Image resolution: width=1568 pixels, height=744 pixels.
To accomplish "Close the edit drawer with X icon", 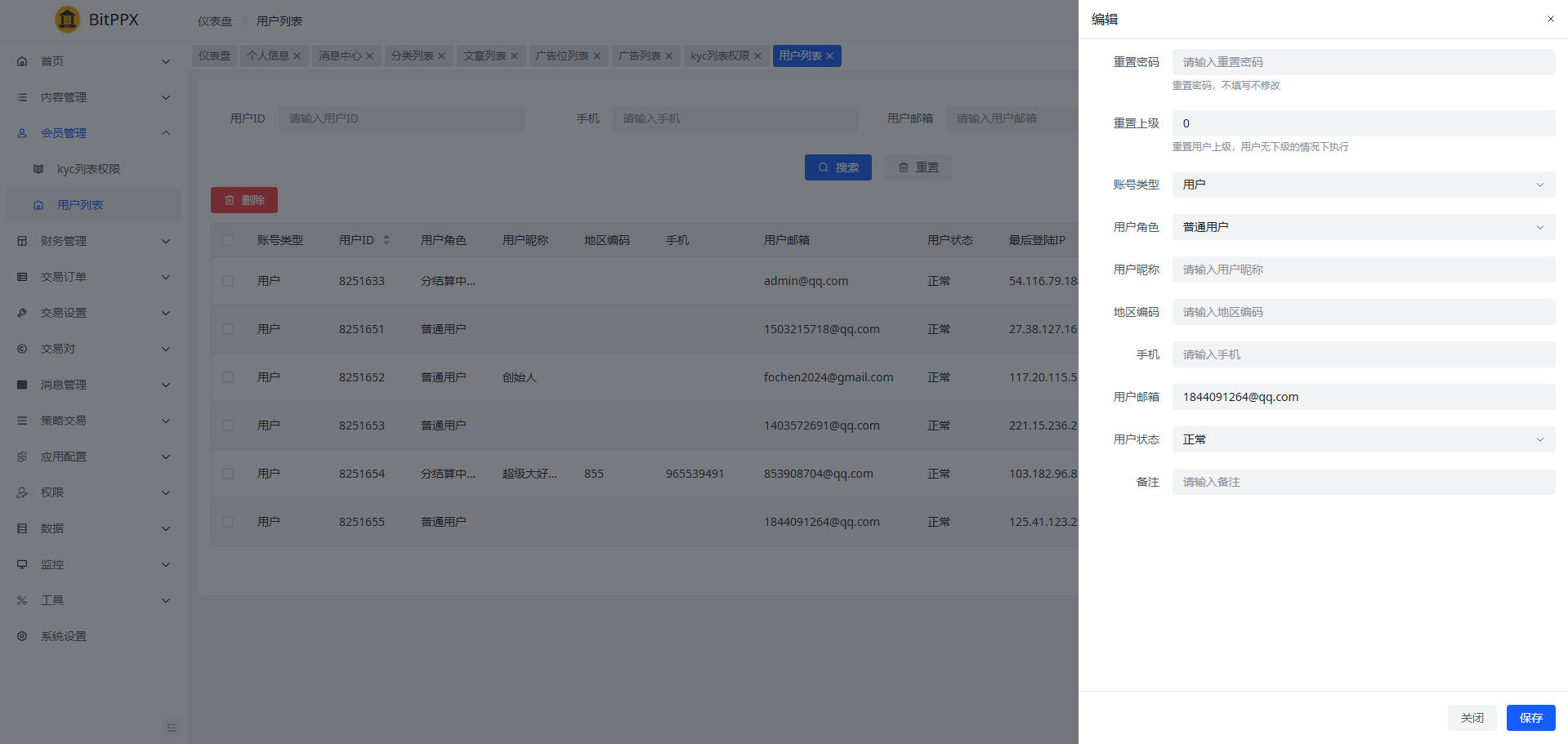I will 1550,19.
